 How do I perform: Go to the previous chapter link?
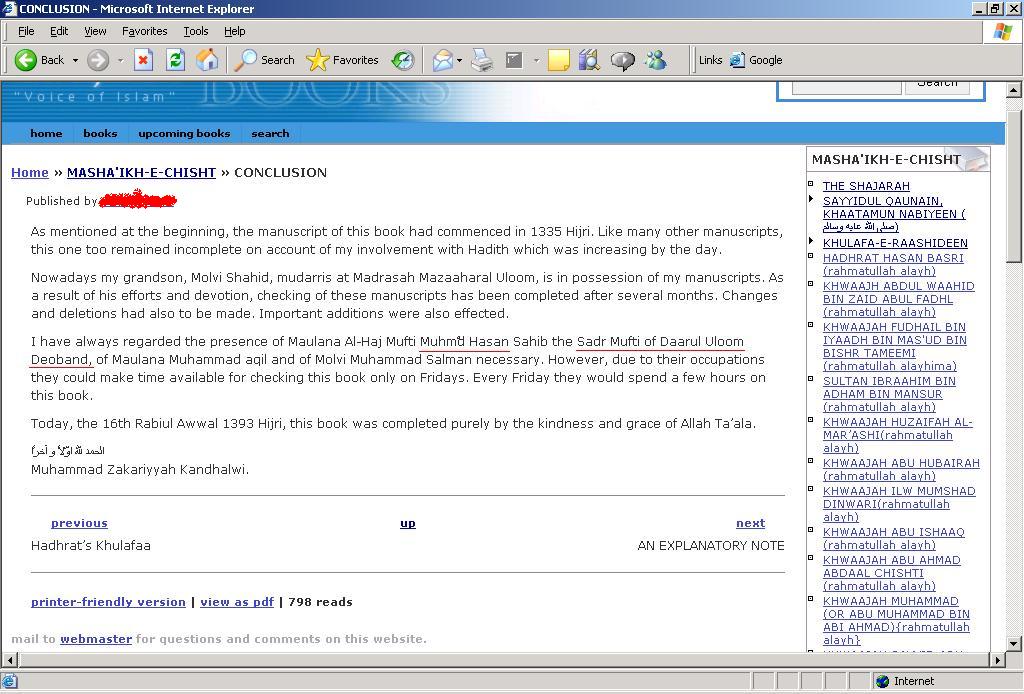point(79,523)
